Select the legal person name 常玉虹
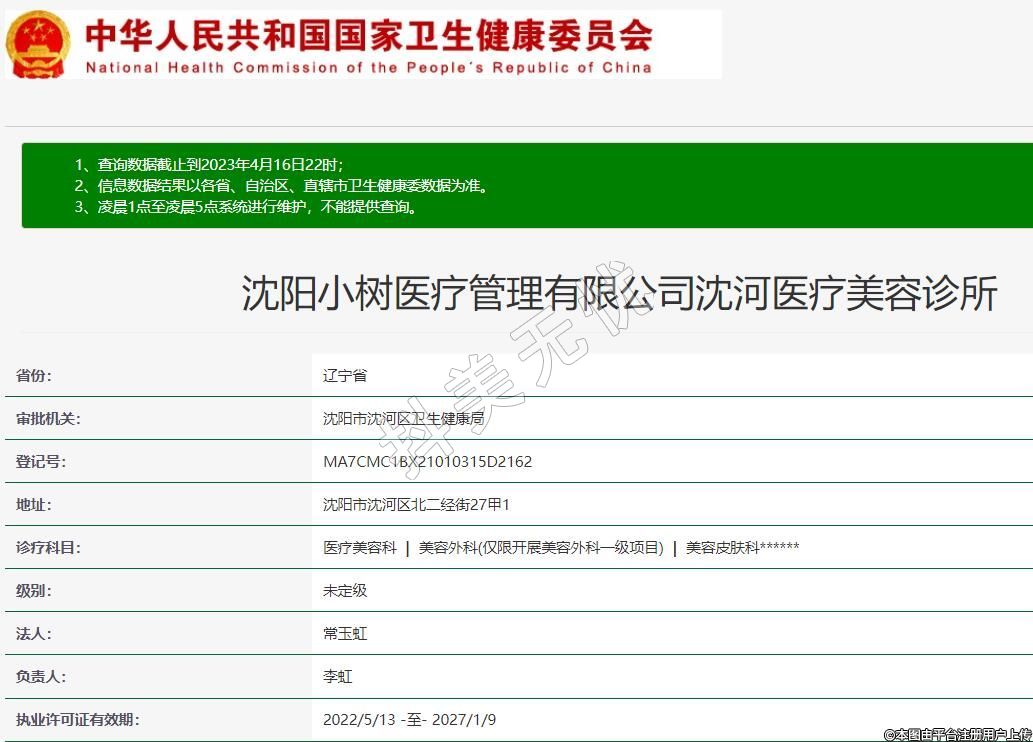Image resolution: width=1033 pixels, height=742 pixels. coord(345,634)
